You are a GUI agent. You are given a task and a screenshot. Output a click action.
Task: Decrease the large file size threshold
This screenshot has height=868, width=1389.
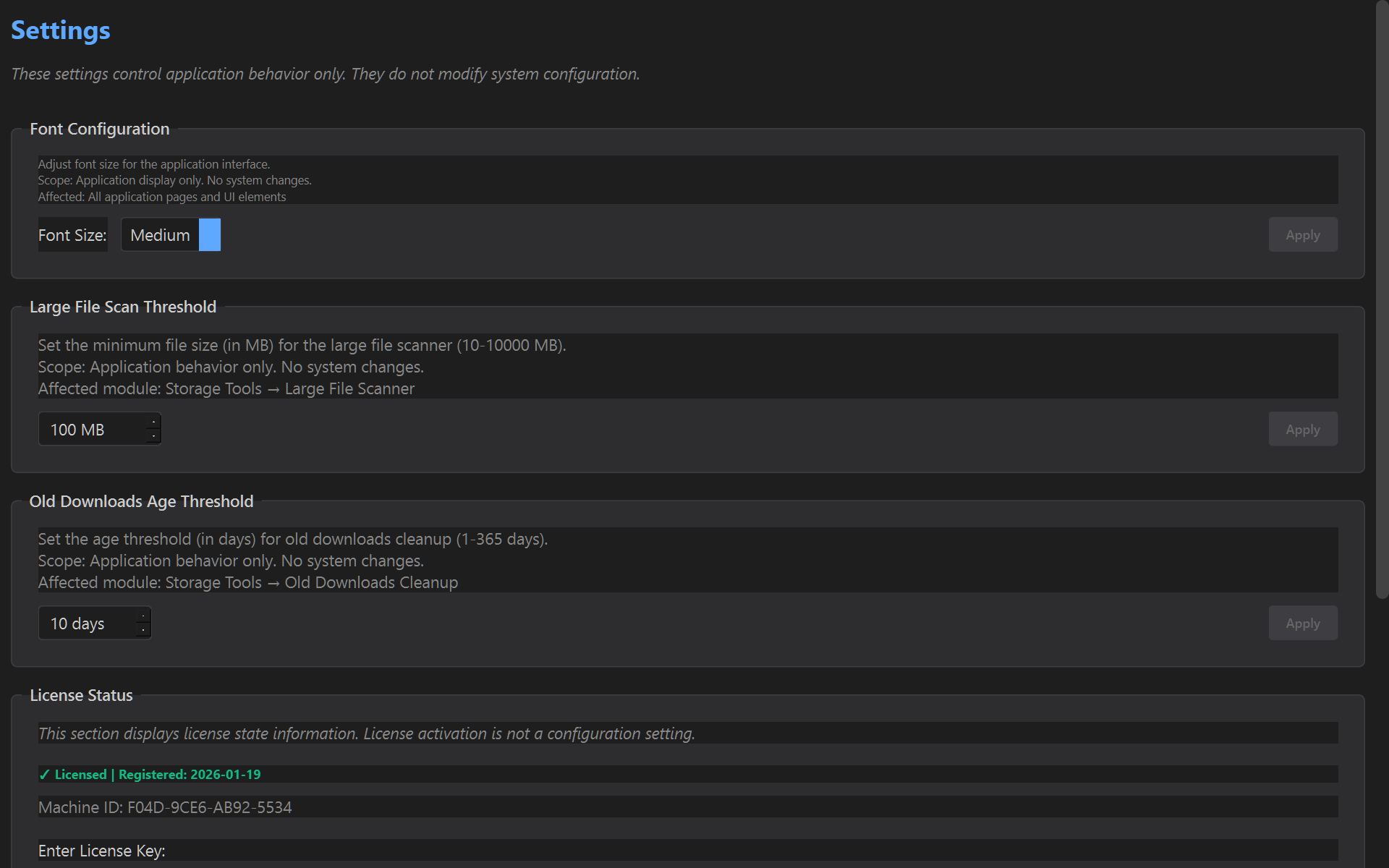153,437
